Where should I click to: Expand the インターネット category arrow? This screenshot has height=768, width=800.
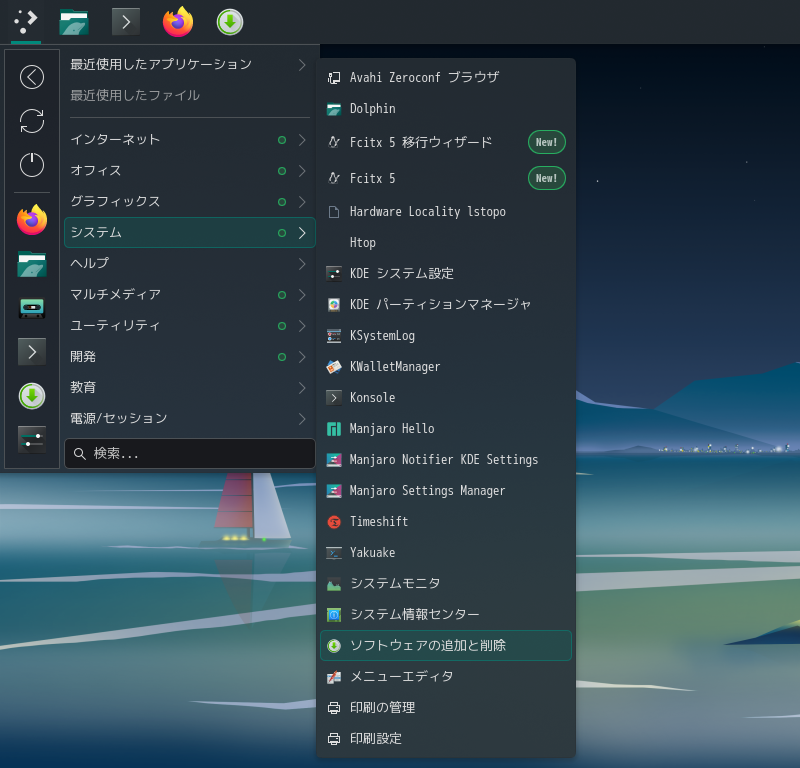pos(302,140)
